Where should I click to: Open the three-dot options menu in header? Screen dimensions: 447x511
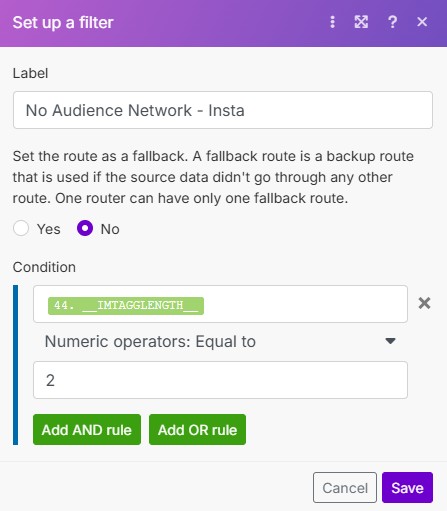(332, 22)
